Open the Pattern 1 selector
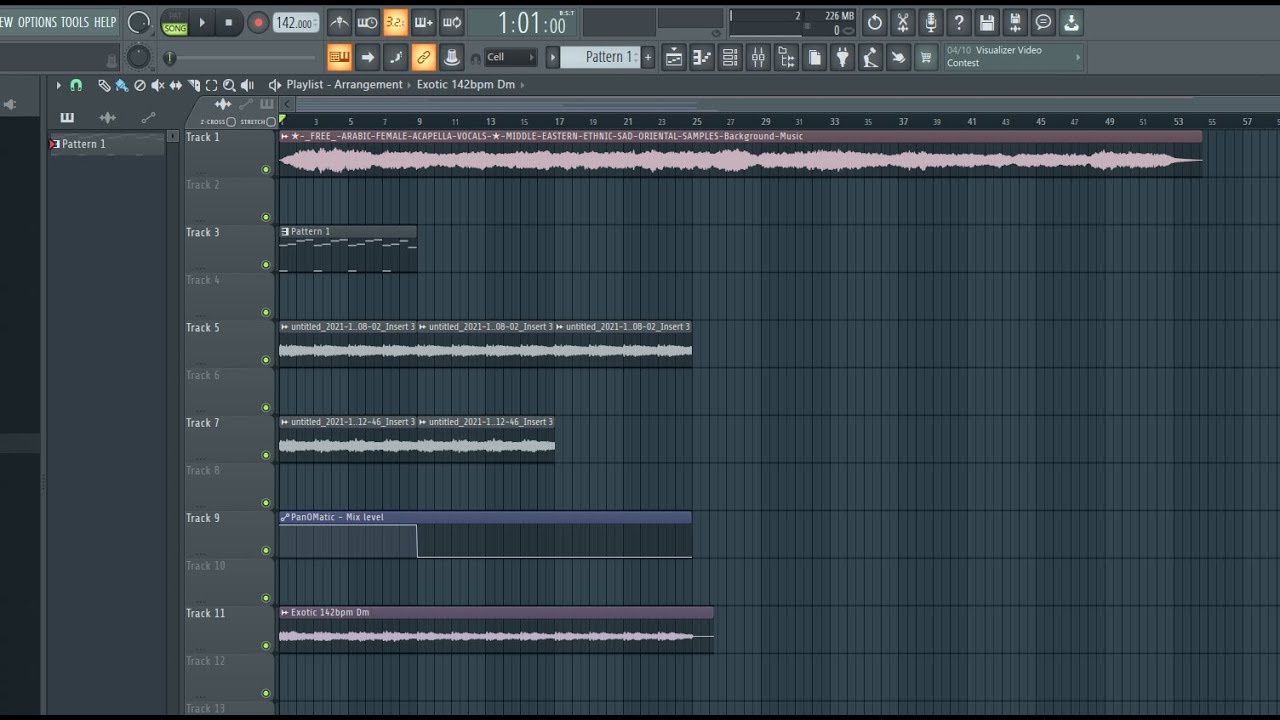Viewport: 1280px width, 720px height. point(600,57)
